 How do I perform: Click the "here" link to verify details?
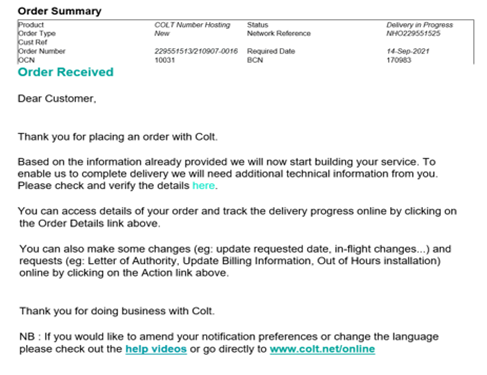click(203, 185)
